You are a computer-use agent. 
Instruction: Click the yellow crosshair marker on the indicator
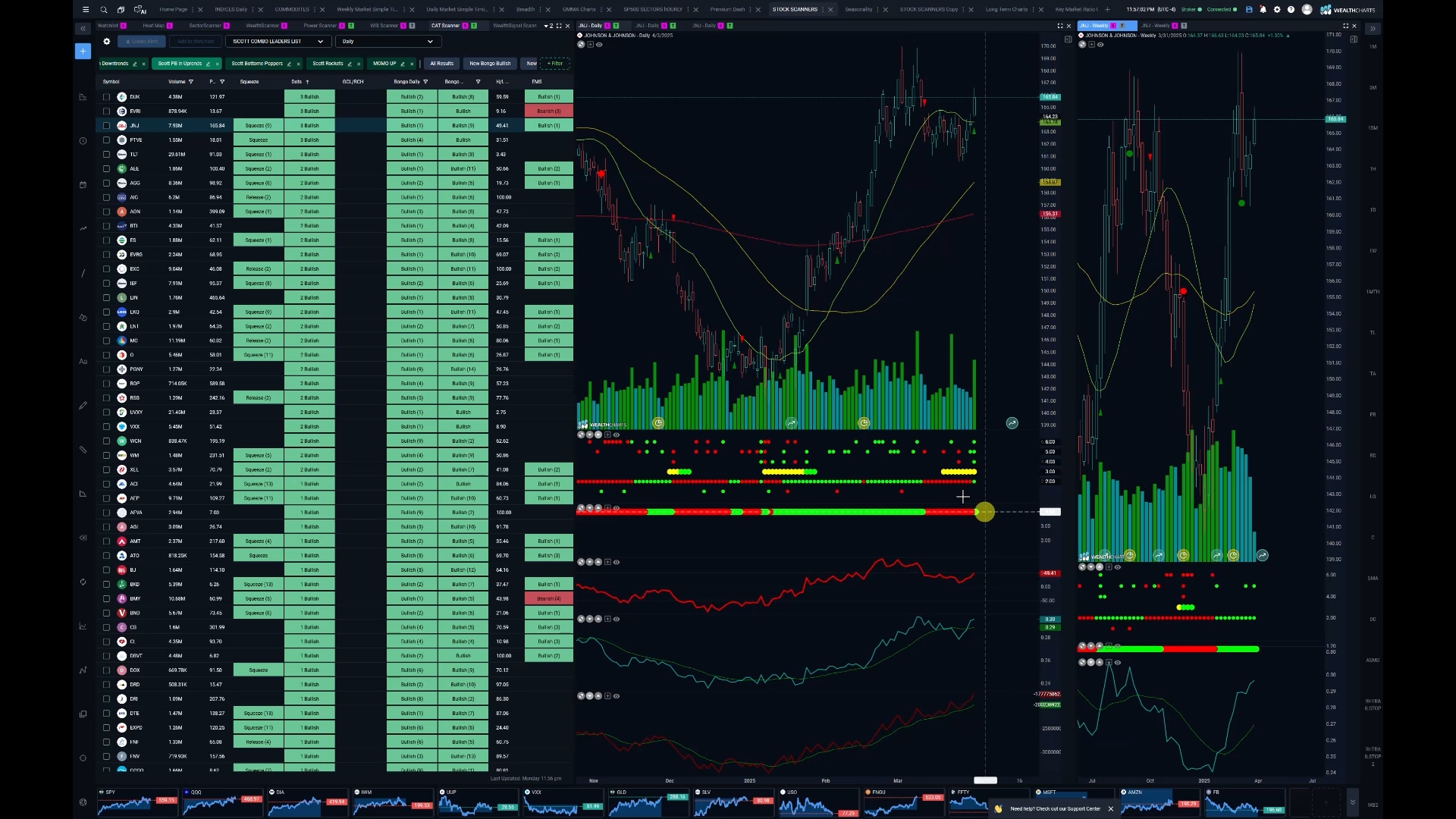coord(984,513)
